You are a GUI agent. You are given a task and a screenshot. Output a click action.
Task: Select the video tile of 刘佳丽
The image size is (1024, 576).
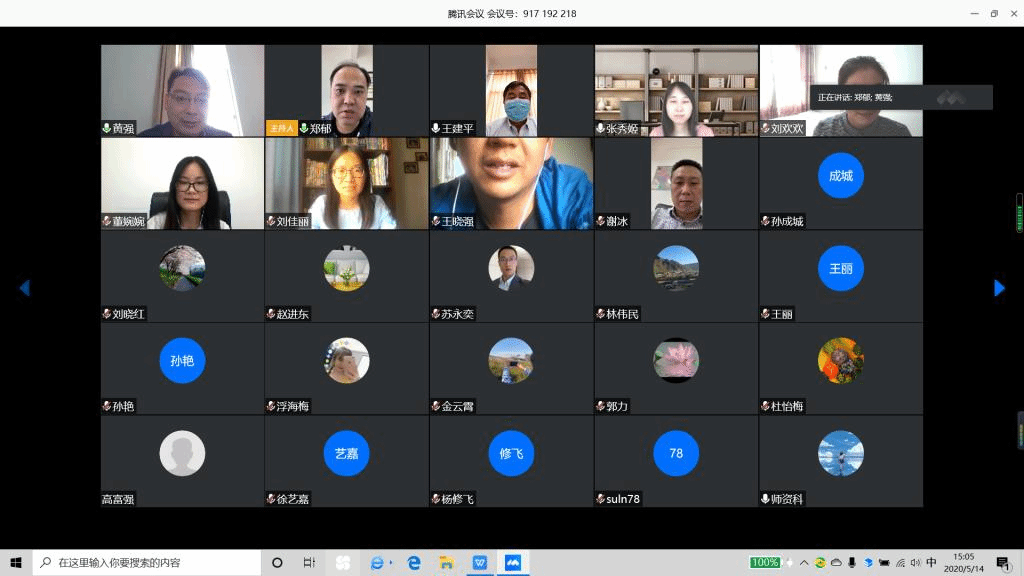[346, 183]
